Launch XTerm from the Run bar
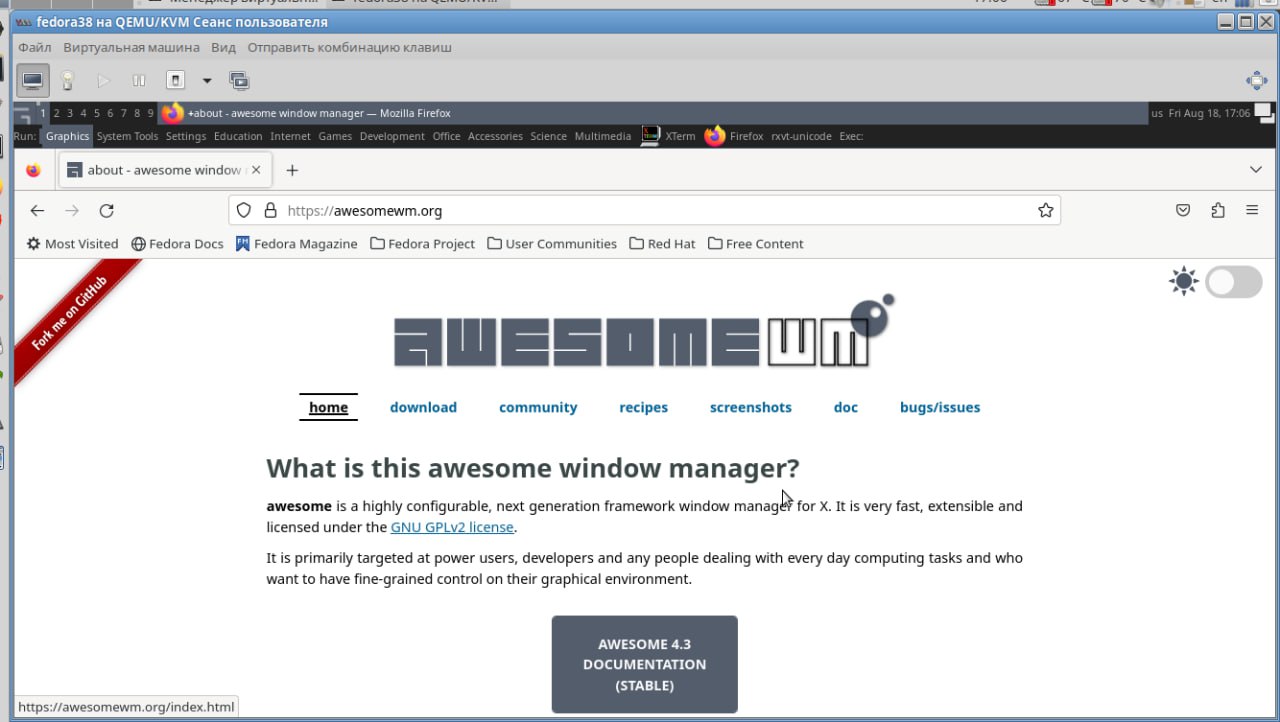 668,136
